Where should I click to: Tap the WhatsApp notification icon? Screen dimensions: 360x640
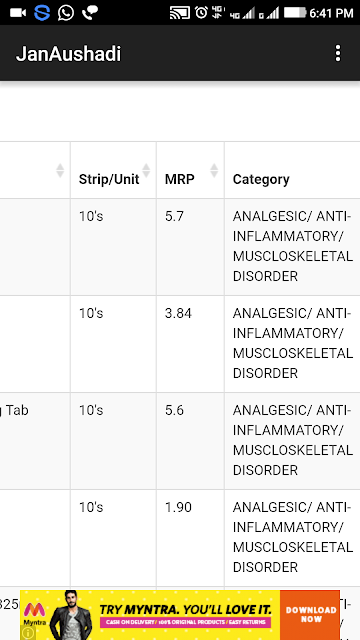66,13
